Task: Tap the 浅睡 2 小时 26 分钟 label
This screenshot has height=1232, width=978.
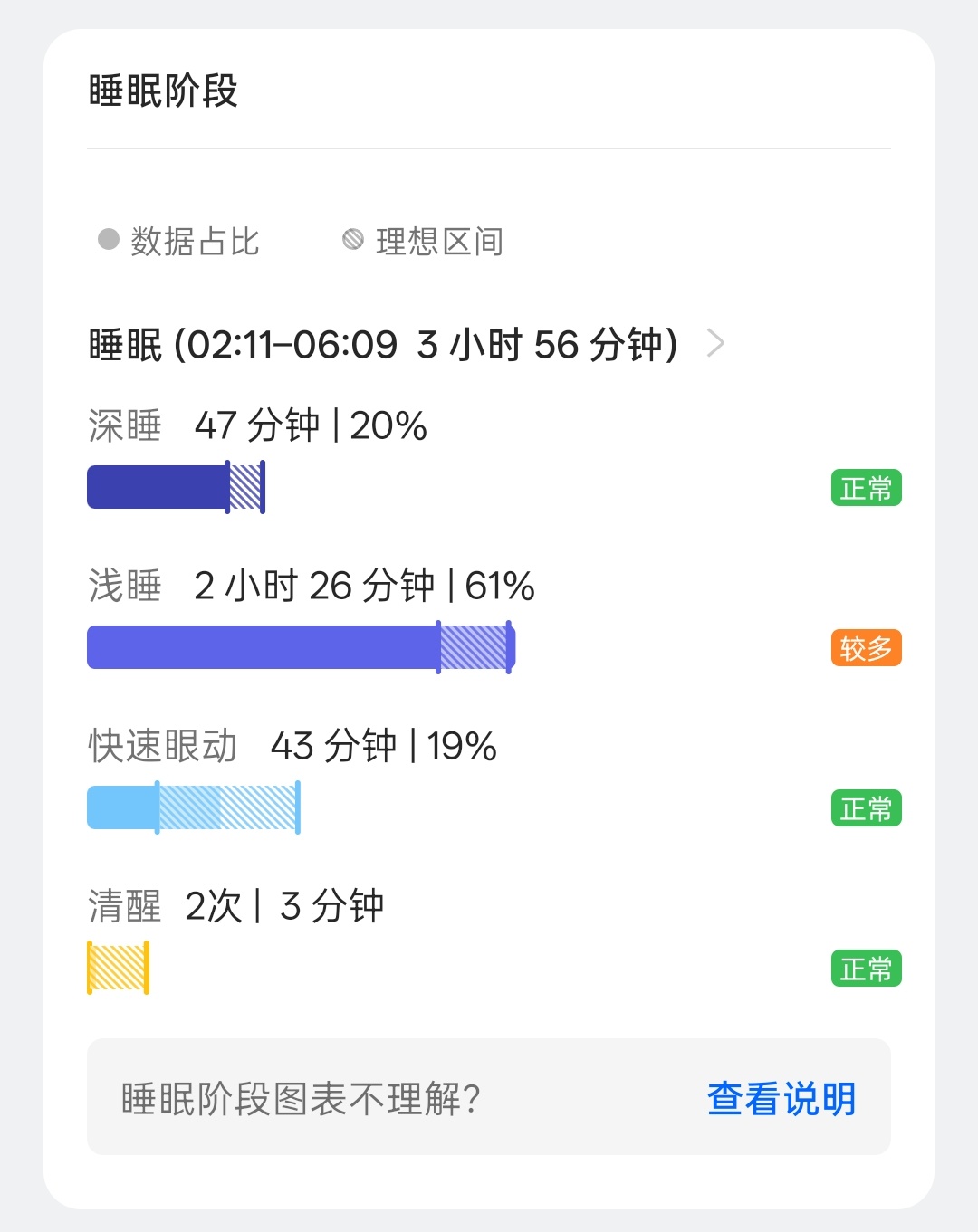Action: pos(312,586)
